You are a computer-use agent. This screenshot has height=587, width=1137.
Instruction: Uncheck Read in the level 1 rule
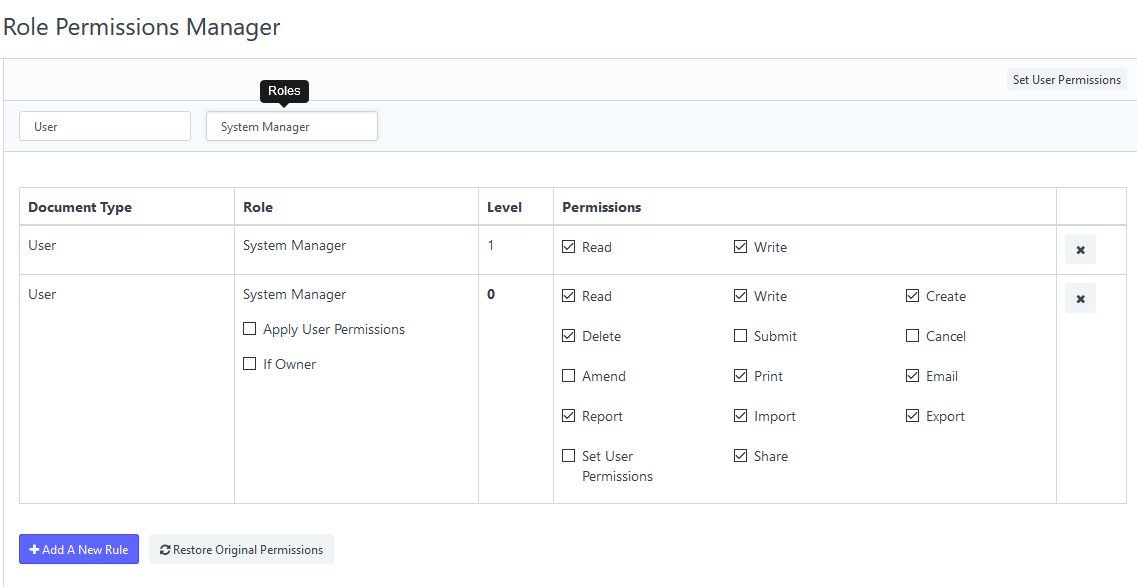(x=569, y=247)
